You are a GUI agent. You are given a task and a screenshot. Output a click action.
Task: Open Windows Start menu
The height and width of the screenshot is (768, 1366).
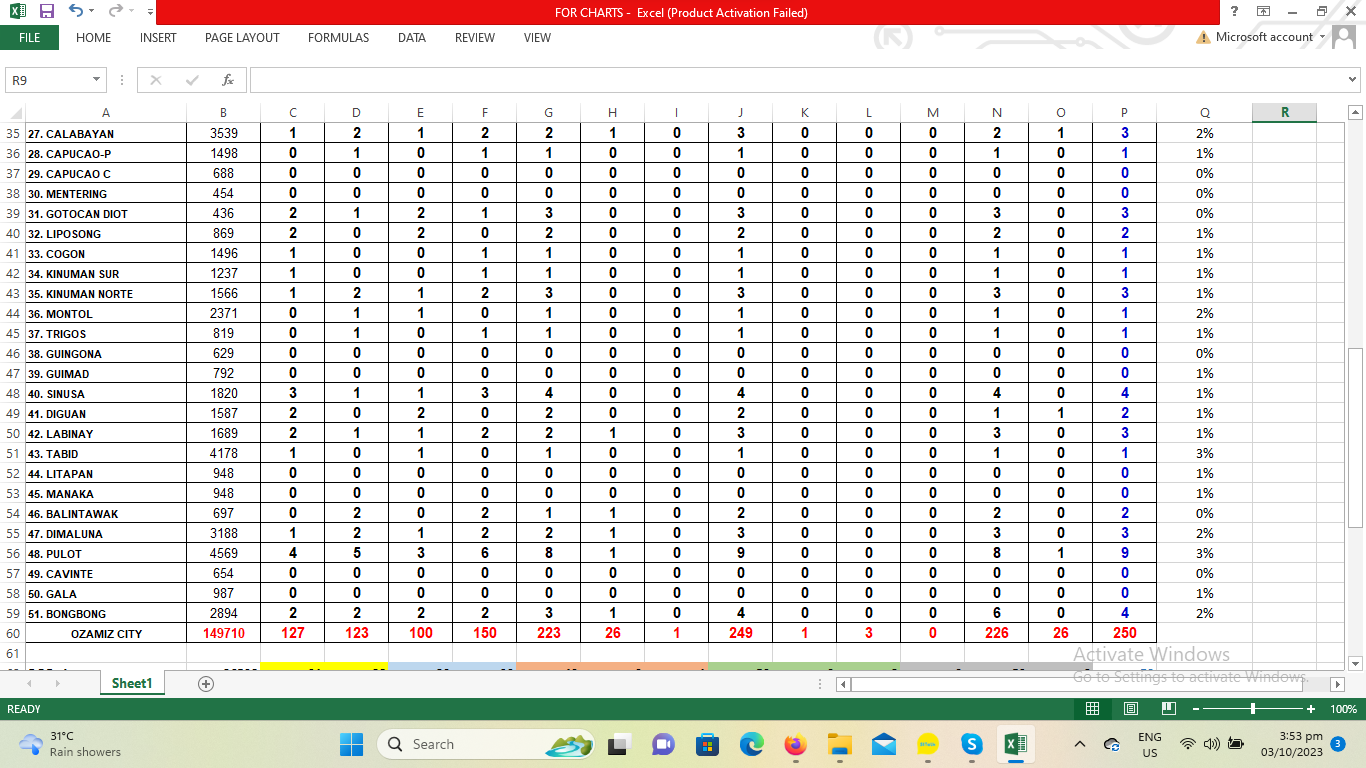[x=352, y=744]
